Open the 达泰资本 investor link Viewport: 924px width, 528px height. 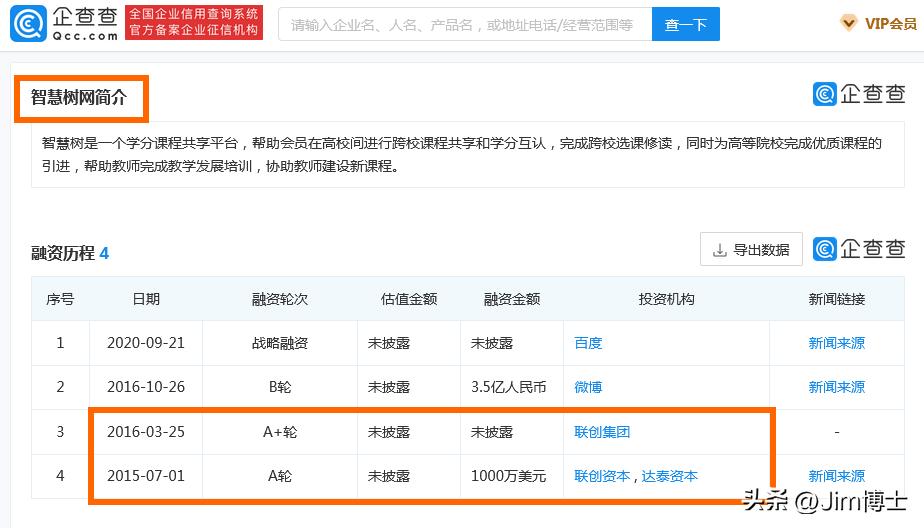669,476
